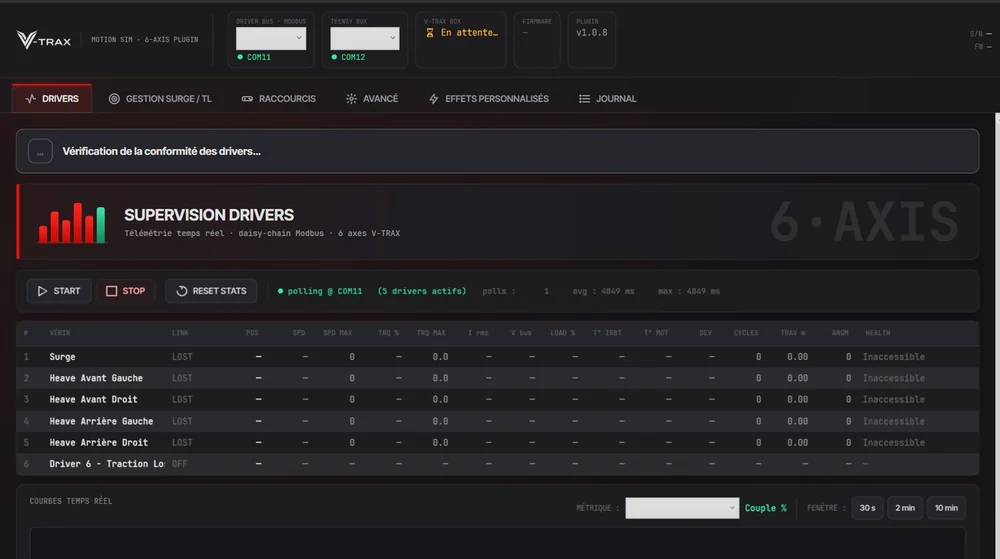Click the Couple % metric label
The width and height of the screenshot is (1000, 559).
pos(765,508)
